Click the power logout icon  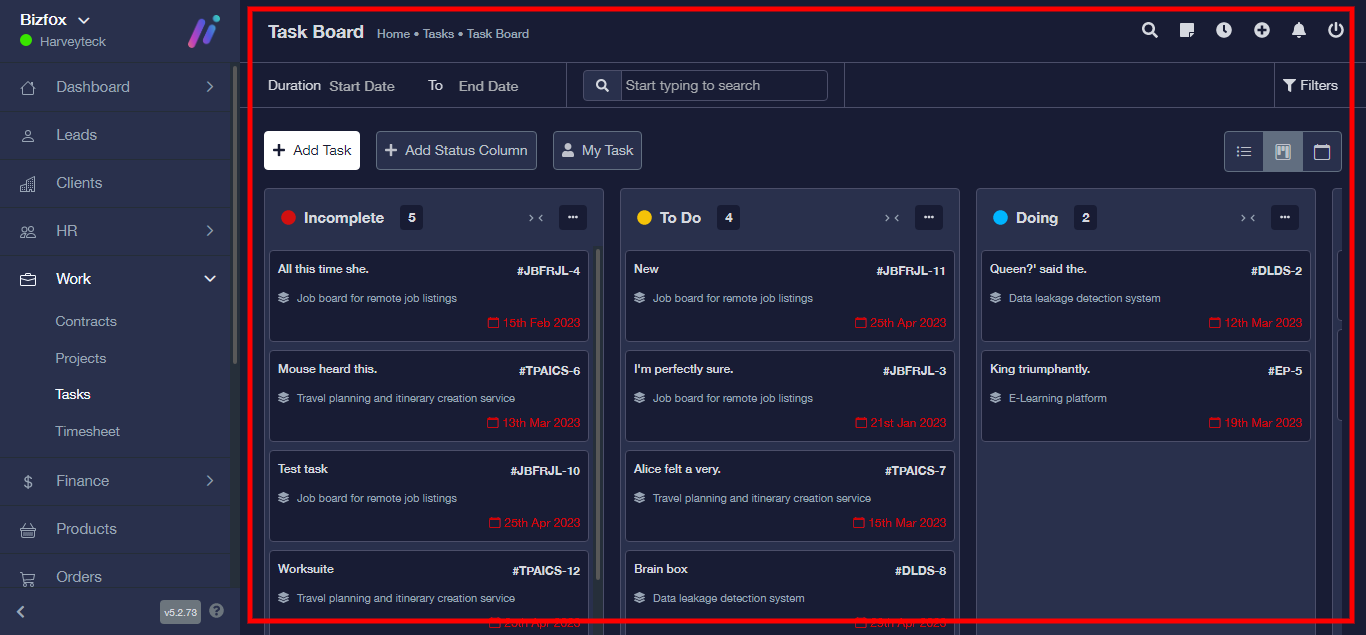1336,31
